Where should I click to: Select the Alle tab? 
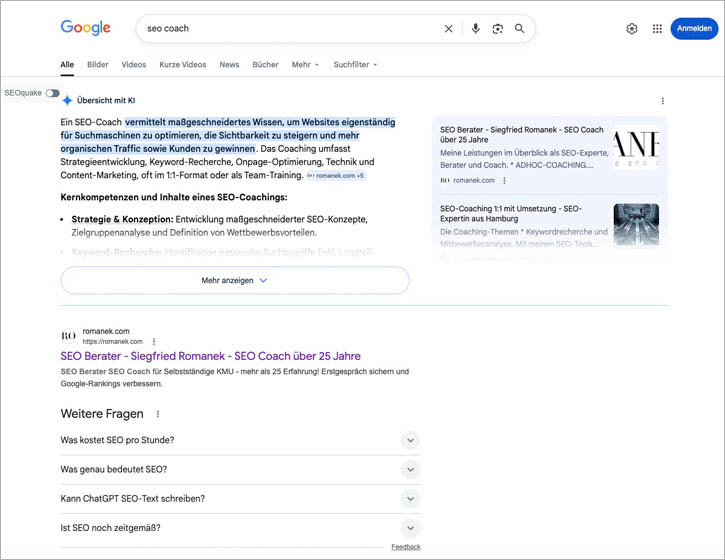click(x=67, y=65)
